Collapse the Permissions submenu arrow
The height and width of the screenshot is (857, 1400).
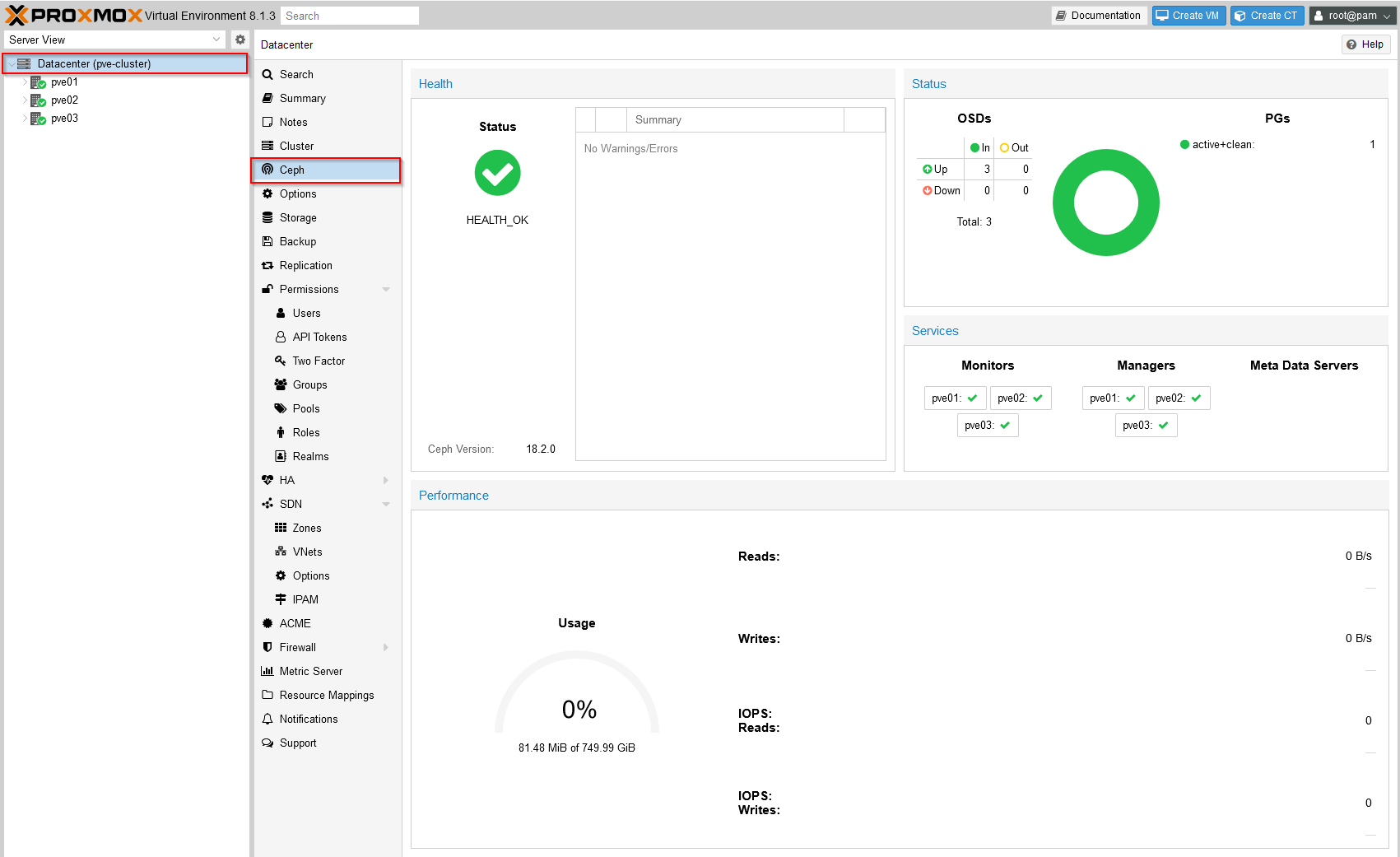click(x=386, y=290)
